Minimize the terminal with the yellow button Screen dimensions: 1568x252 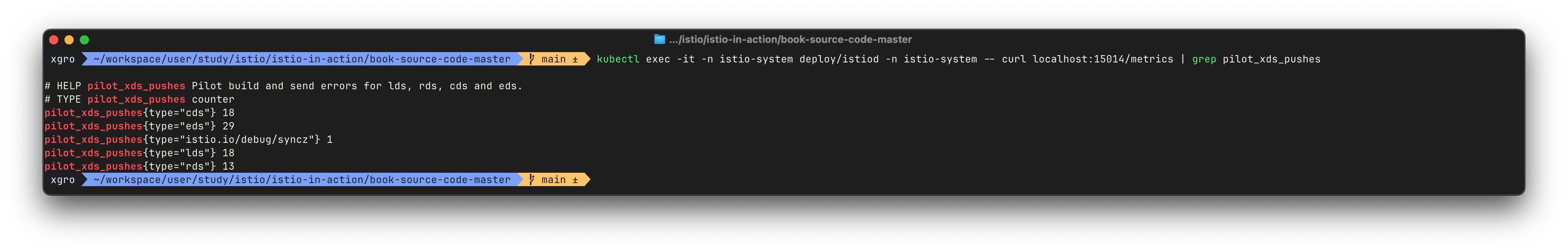(x=69, y=39)
